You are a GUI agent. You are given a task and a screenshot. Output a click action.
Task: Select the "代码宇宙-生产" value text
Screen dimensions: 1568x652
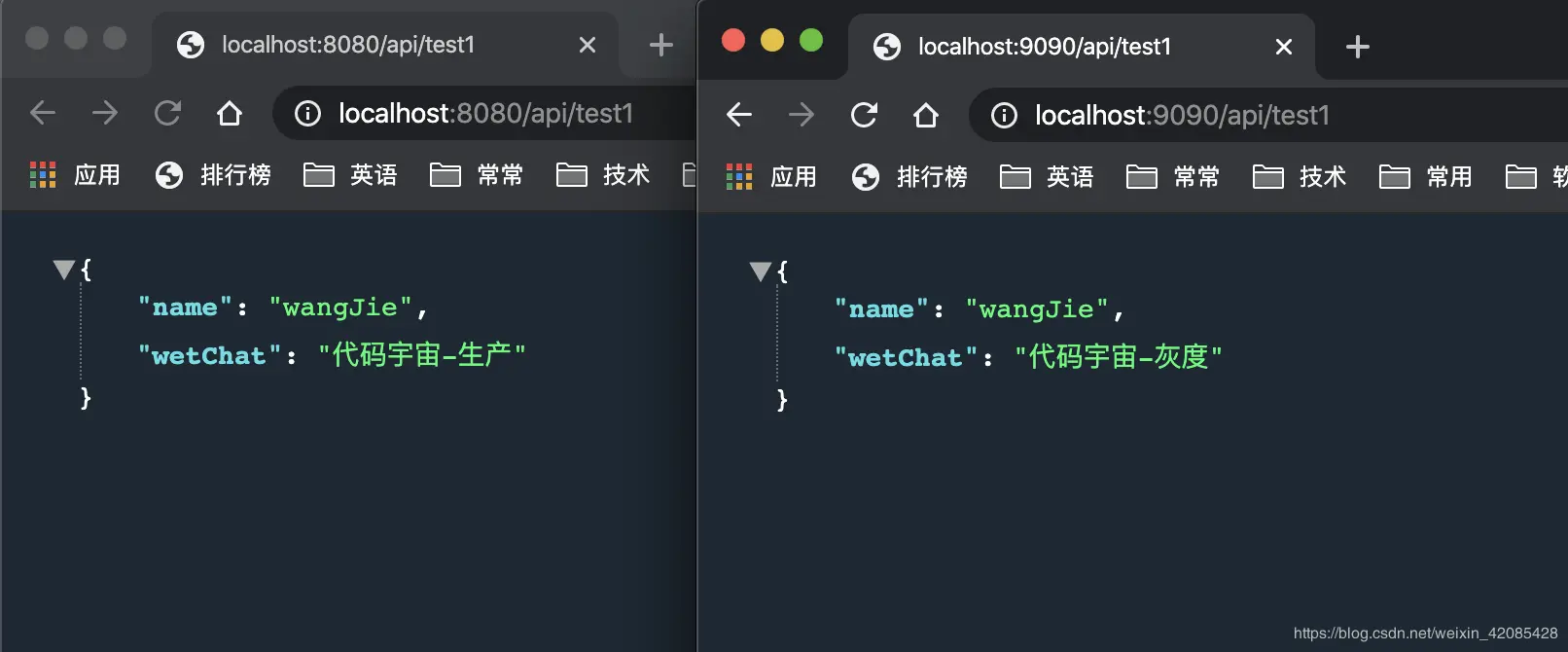click(x=422, y=355)
